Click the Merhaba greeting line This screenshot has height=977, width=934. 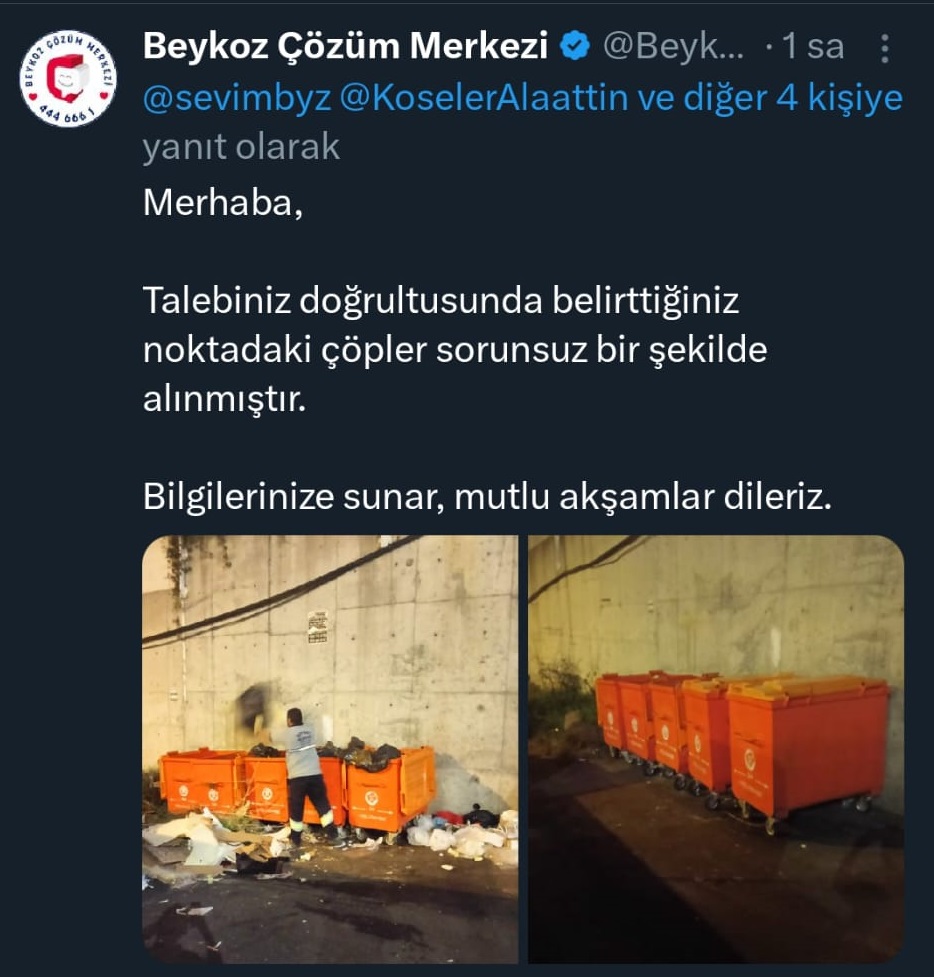point(222,203)
